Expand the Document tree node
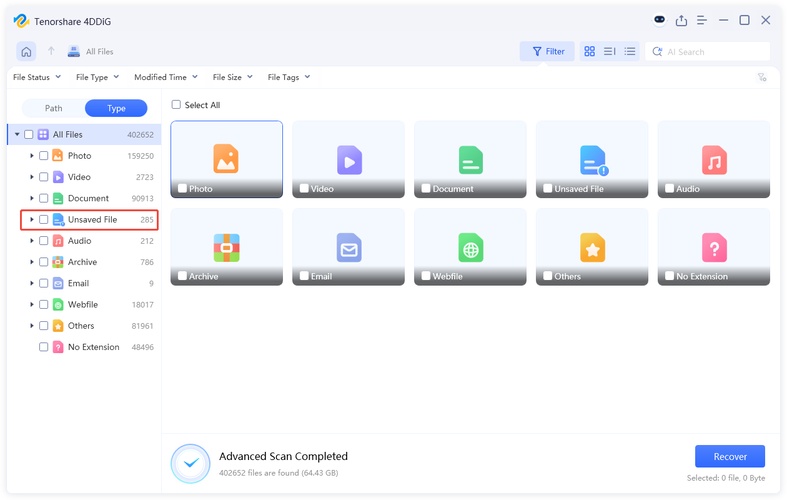 coord(32,198)
